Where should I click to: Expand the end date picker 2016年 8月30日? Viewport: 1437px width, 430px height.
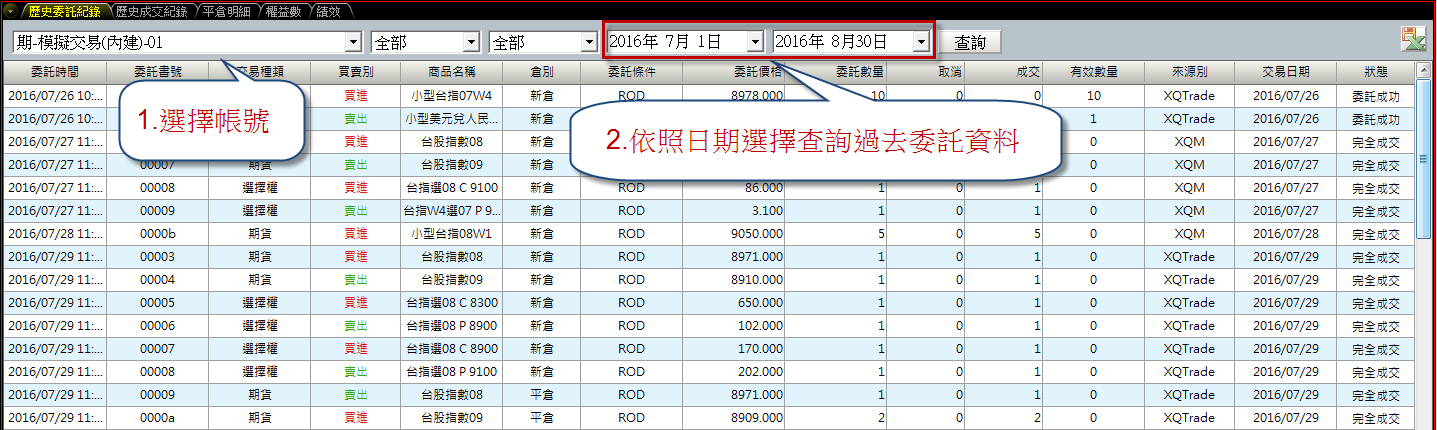coord(921,42)
